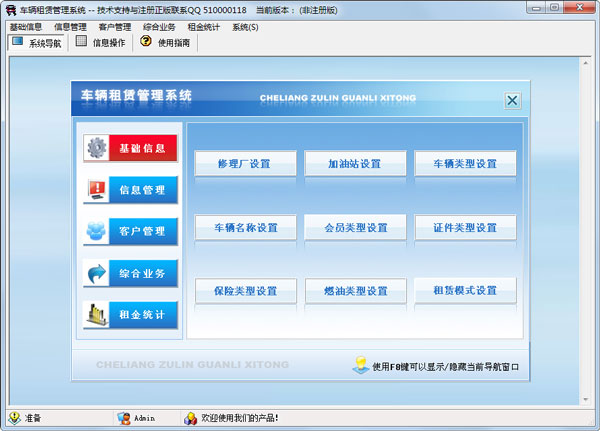The width and height of the screenshot is (600, 431).
Task: Click the 系统导航 monitor icon in toolbar
Action: click(17, 41)
